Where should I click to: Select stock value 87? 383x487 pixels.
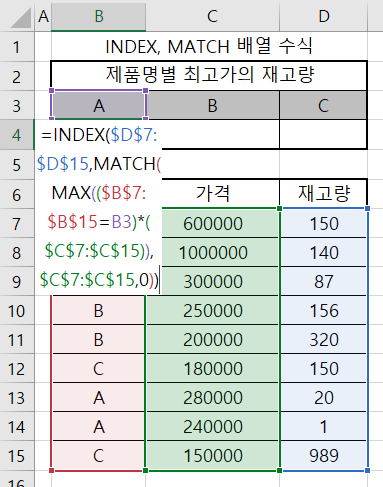click(324, 281)
